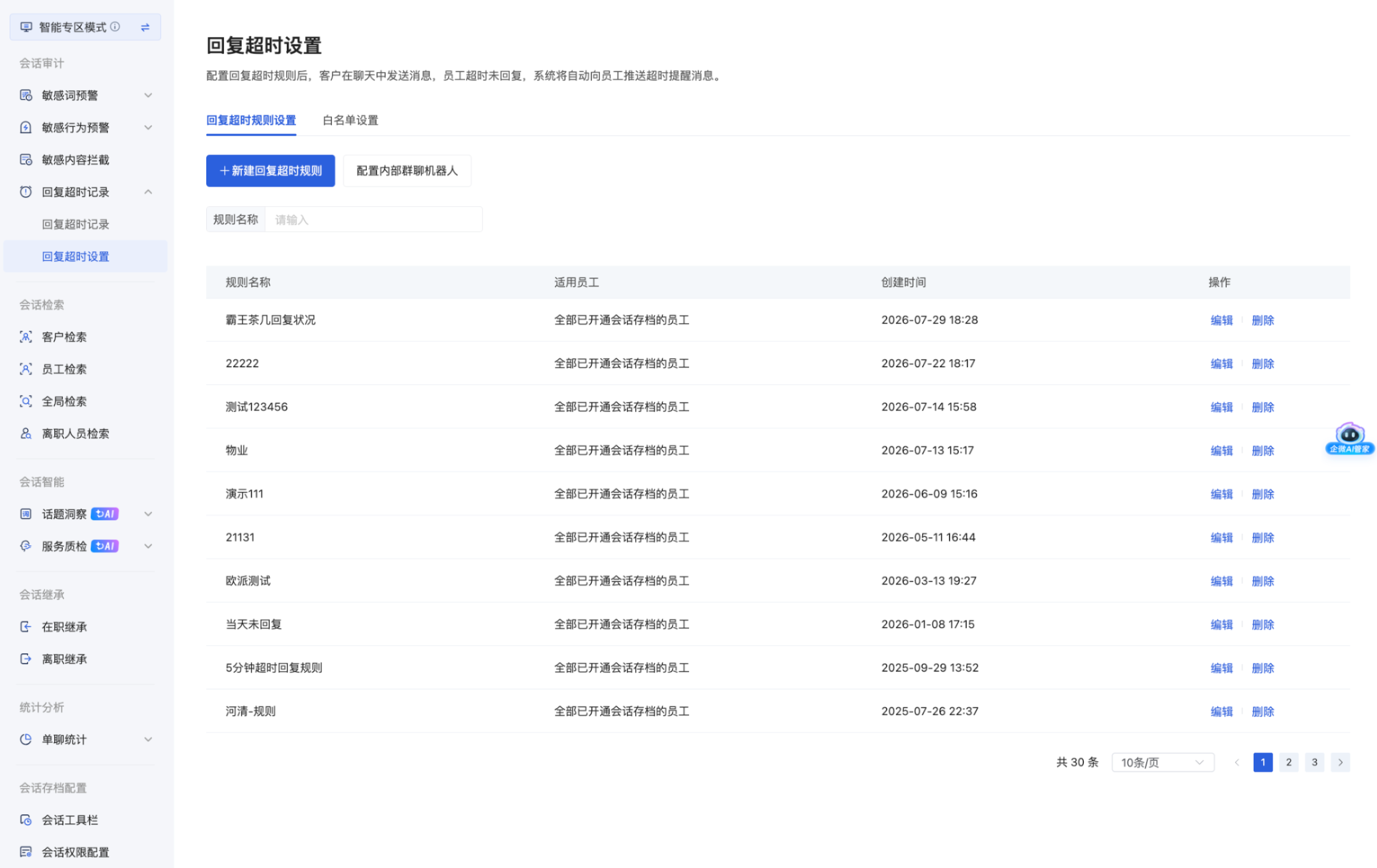
Task: Edit the 霸王茶几回复状况 rule
Action: tap(1222, 320)
